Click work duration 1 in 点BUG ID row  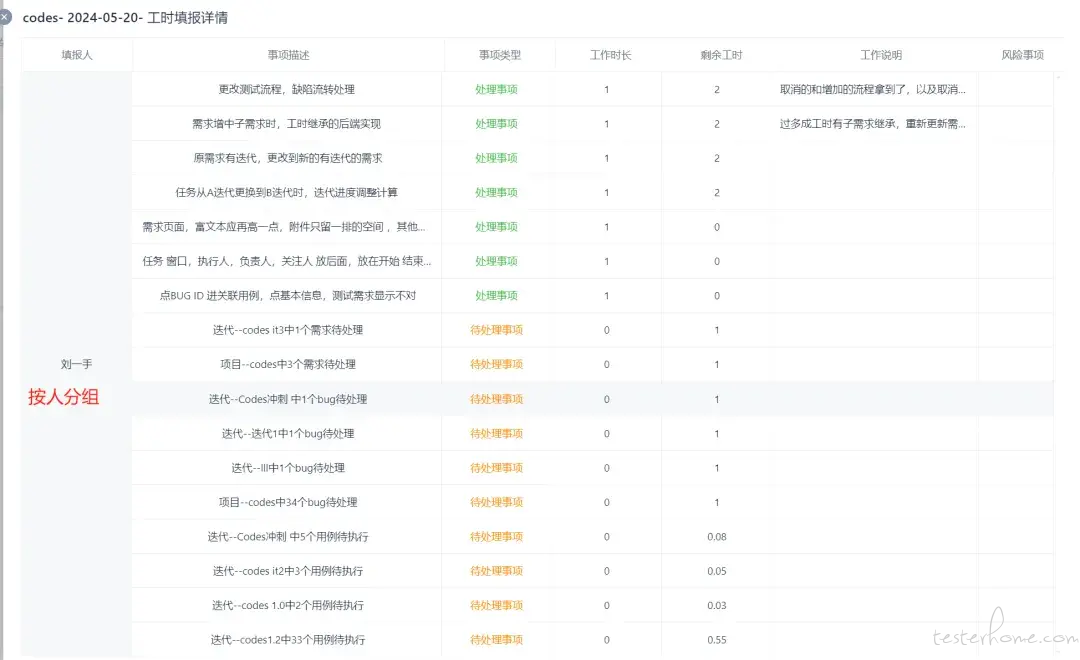tap(607, 296)
